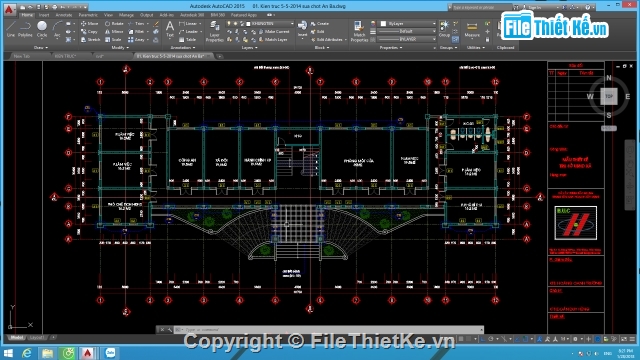Click the Group objects icon
Viewport: 640px width, 360px height.
point(444,29)
